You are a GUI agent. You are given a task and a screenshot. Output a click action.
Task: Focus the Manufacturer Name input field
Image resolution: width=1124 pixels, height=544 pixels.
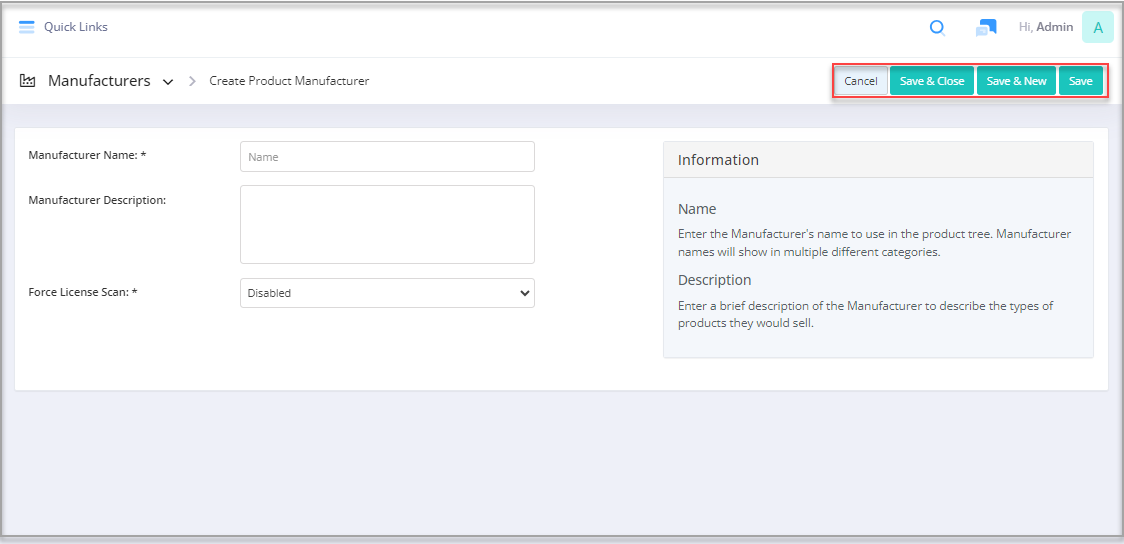387,157
